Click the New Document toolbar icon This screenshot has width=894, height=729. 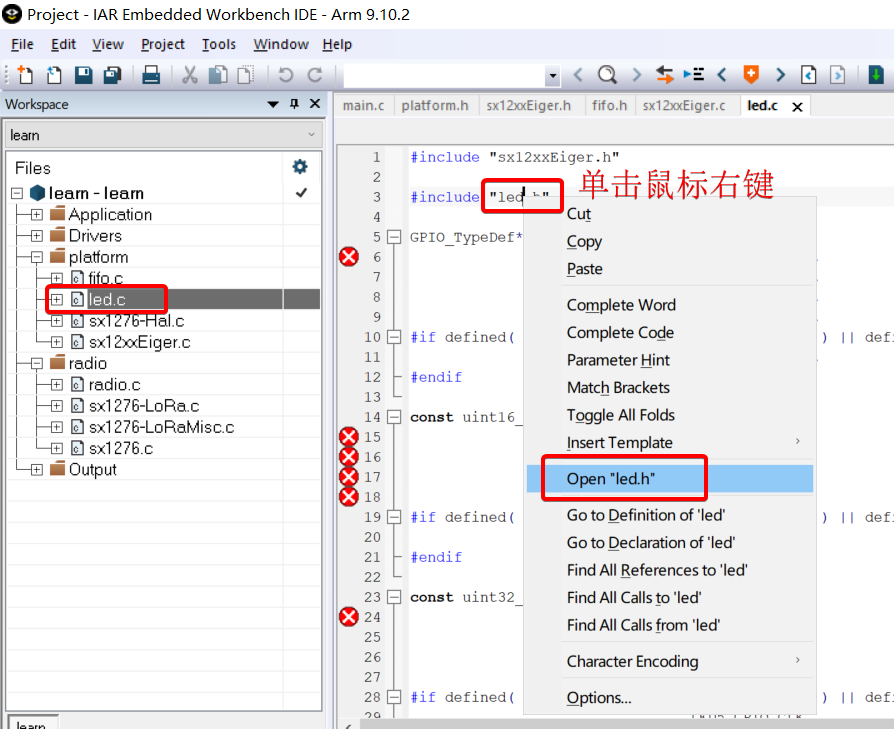pyautogui.click(x=25, y=75)
